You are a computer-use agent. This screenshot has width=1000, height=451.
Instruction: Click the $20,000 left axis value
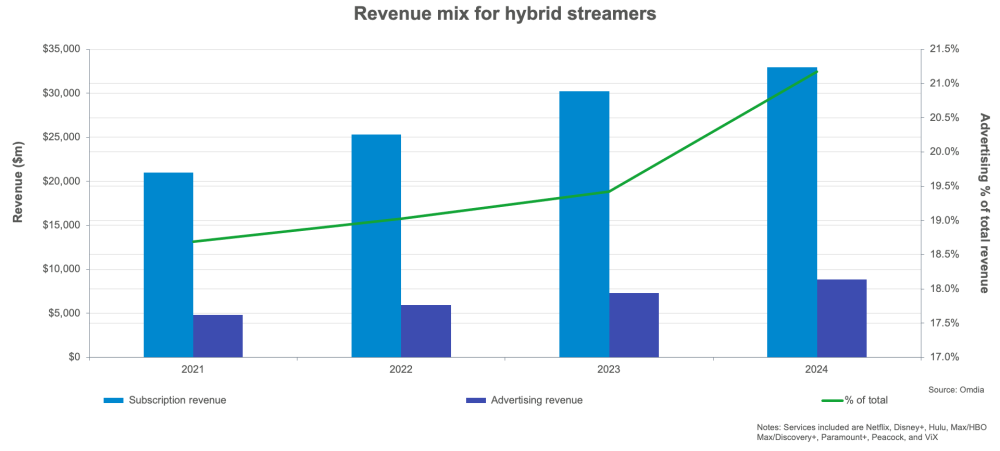61,181
